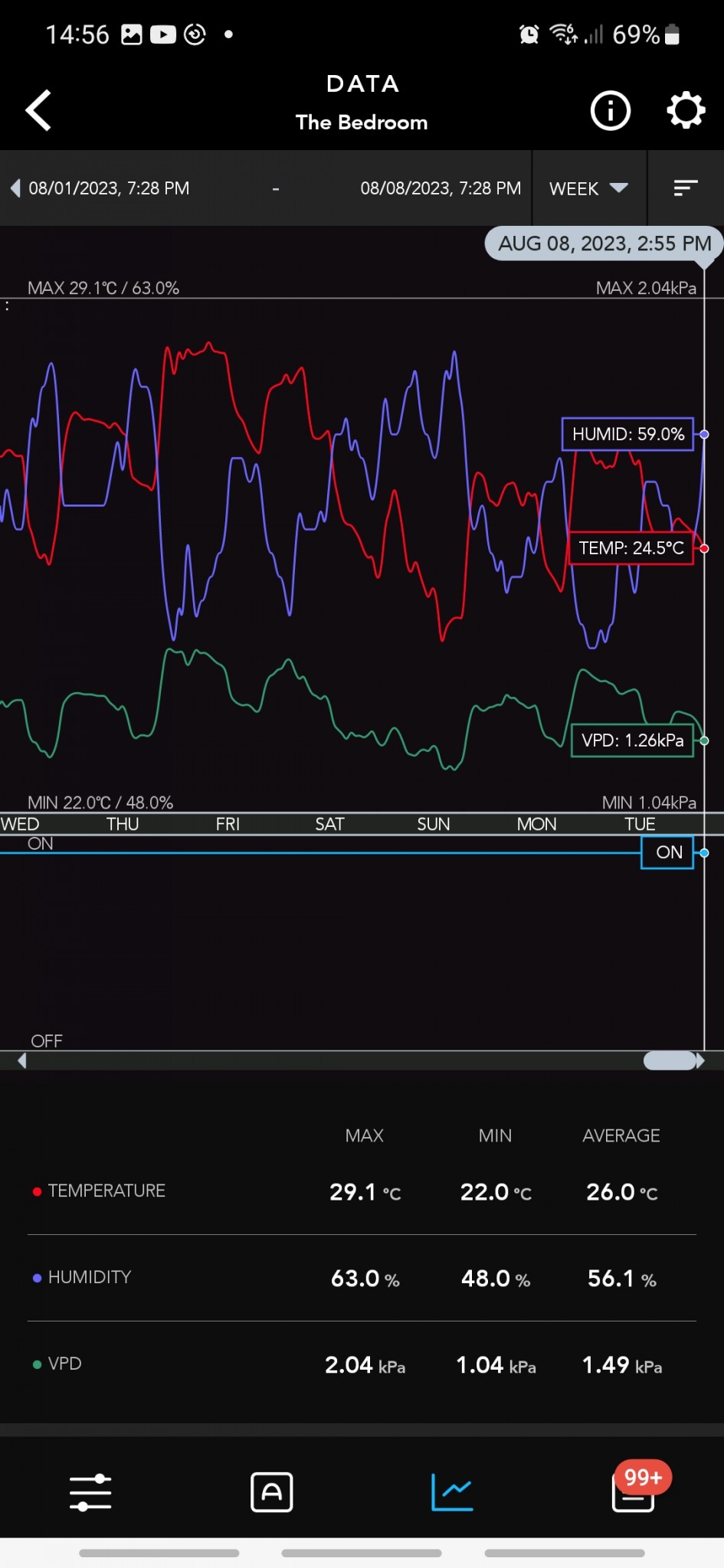
Task: Open the controls sliders tab icon
Action: point(90,1492)
